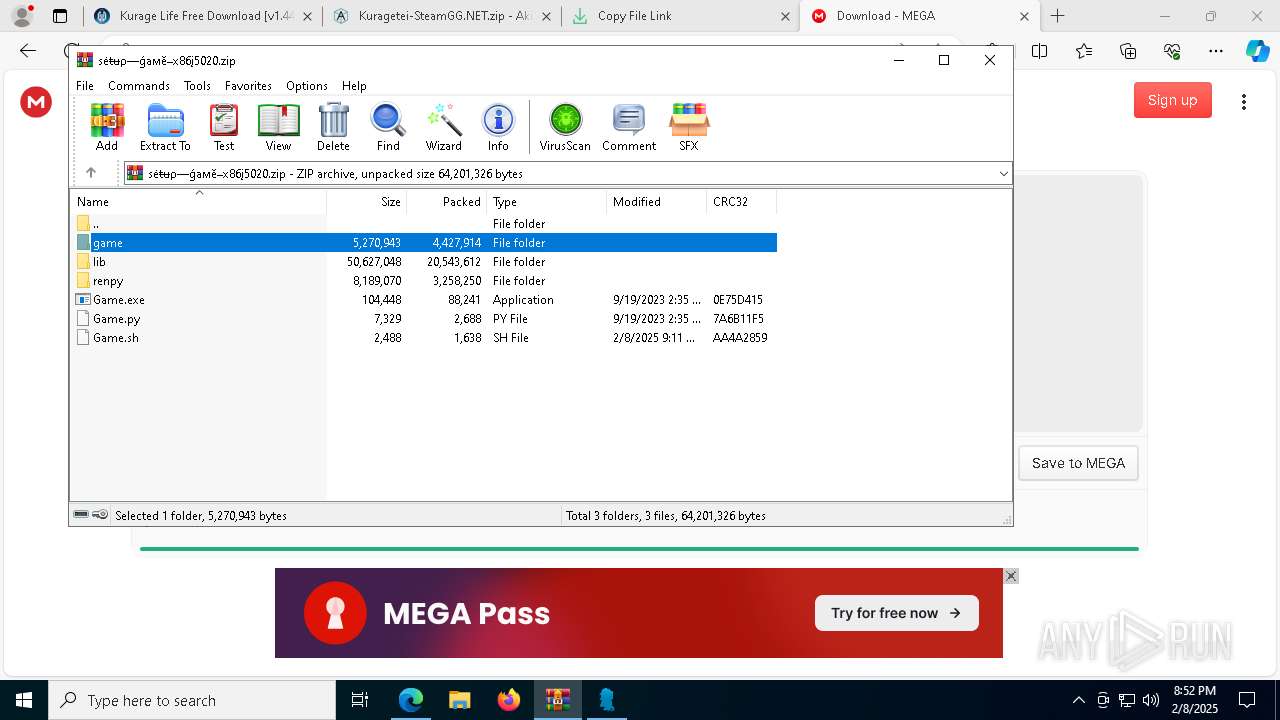
Task: Open File Explorer from taskbar
Action: [x=460, y=700]
